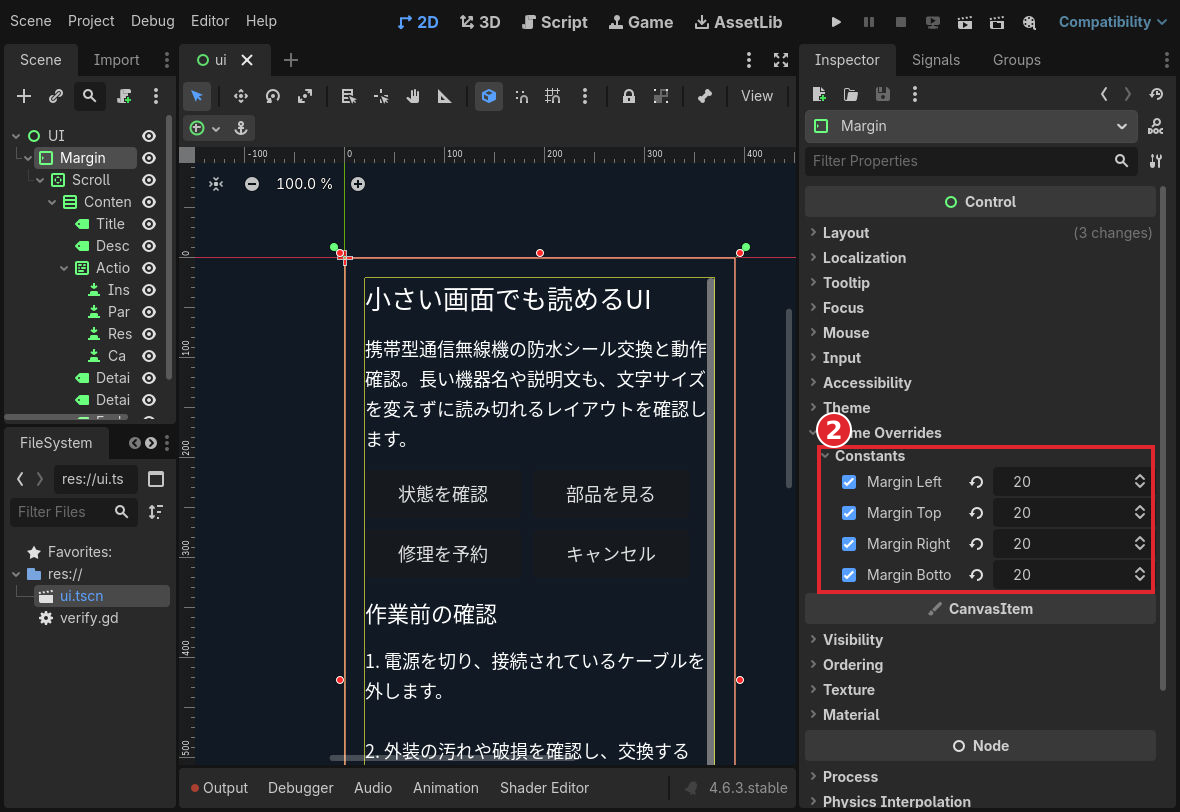Expand the Layout section

[x=981, y=233]
